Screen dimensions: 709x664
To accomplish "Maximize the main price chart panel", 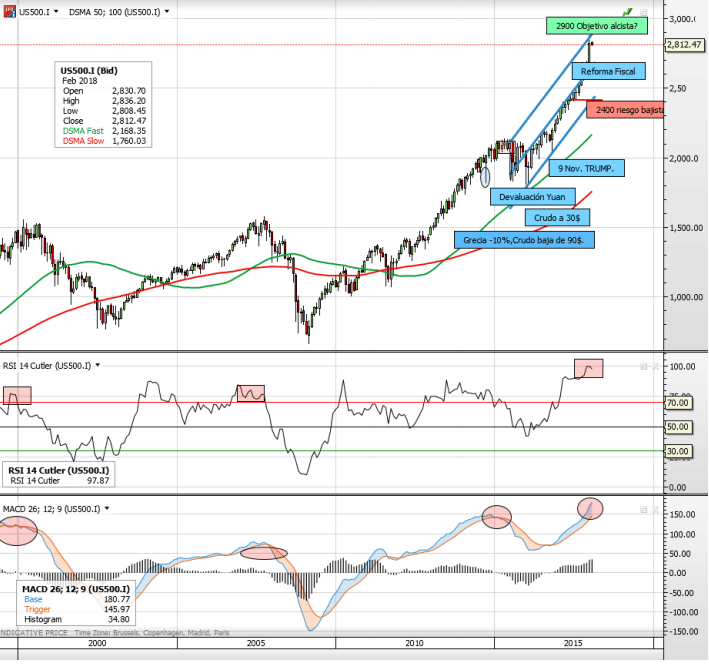I will point(643,13).
